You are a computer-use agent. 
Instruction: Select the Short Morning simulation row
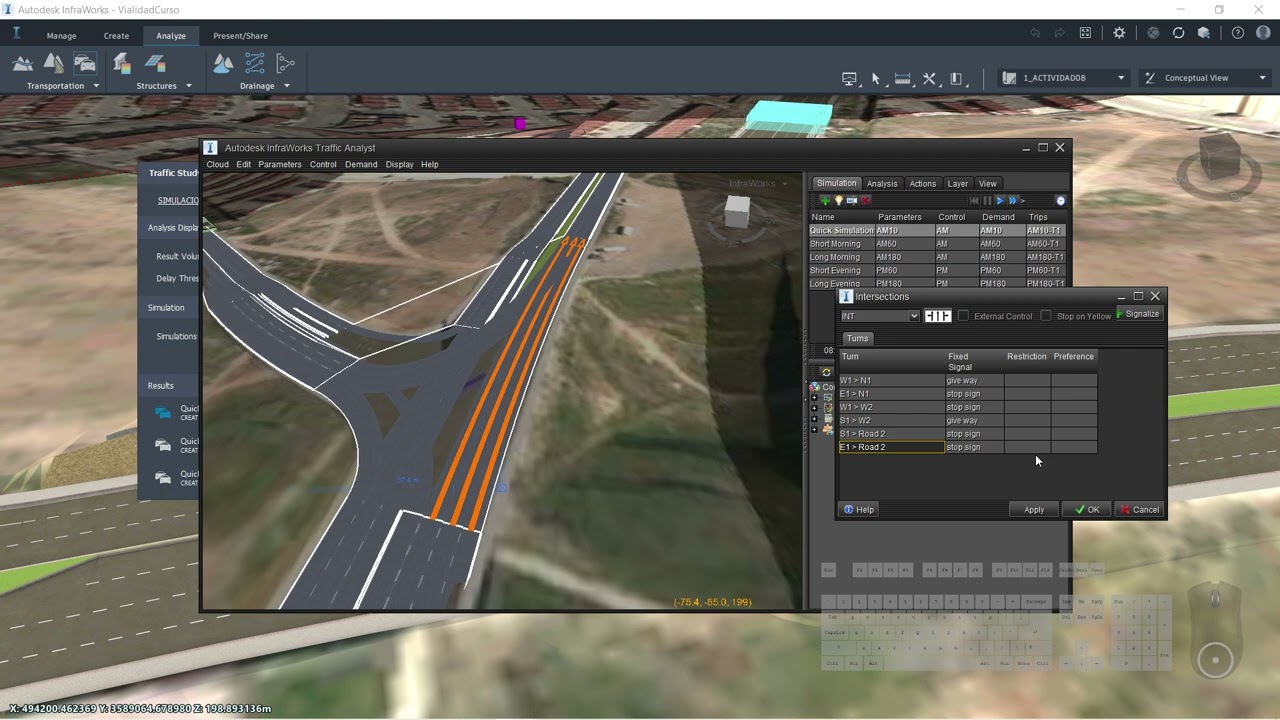click(936, 244)
